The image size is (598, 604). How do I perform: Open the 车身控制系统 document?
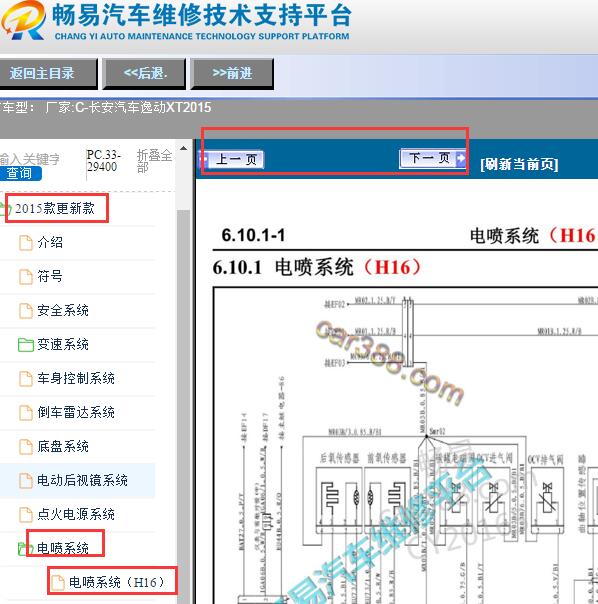point(76,378)
